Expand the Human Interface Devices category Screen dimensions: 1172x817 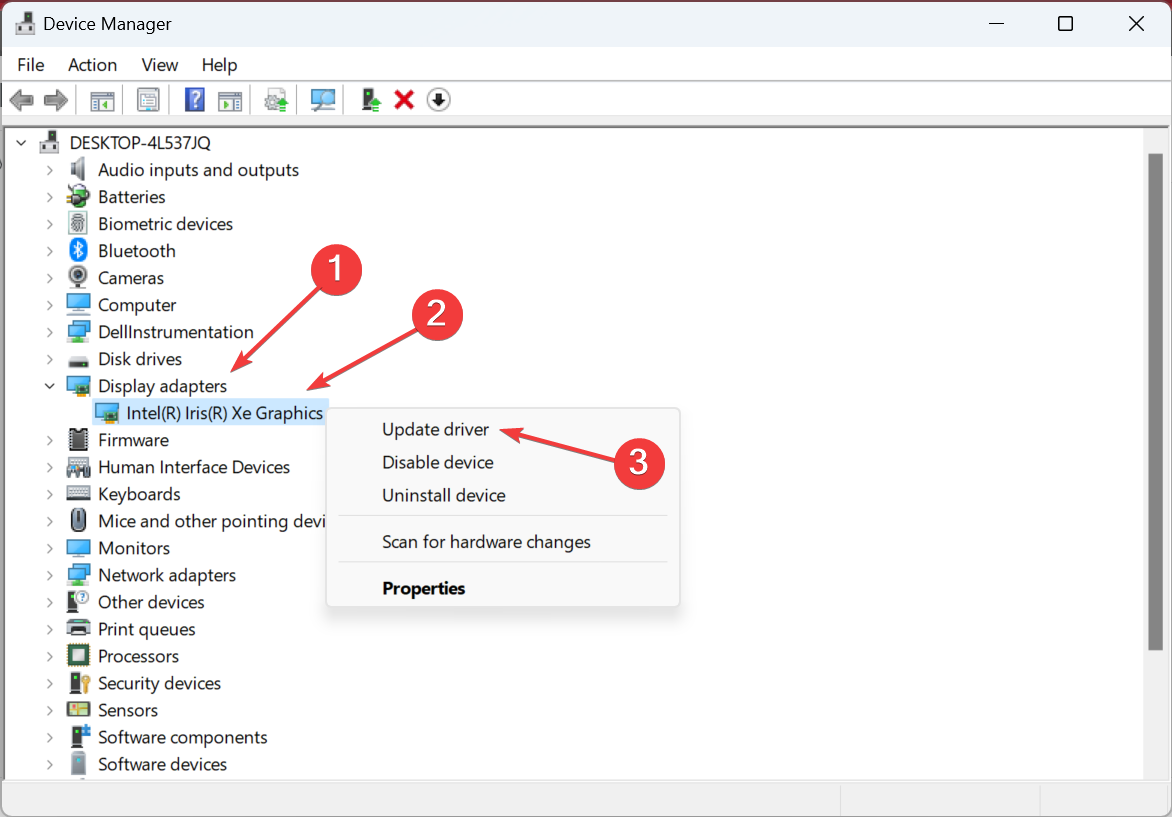[x=49, y=466]
